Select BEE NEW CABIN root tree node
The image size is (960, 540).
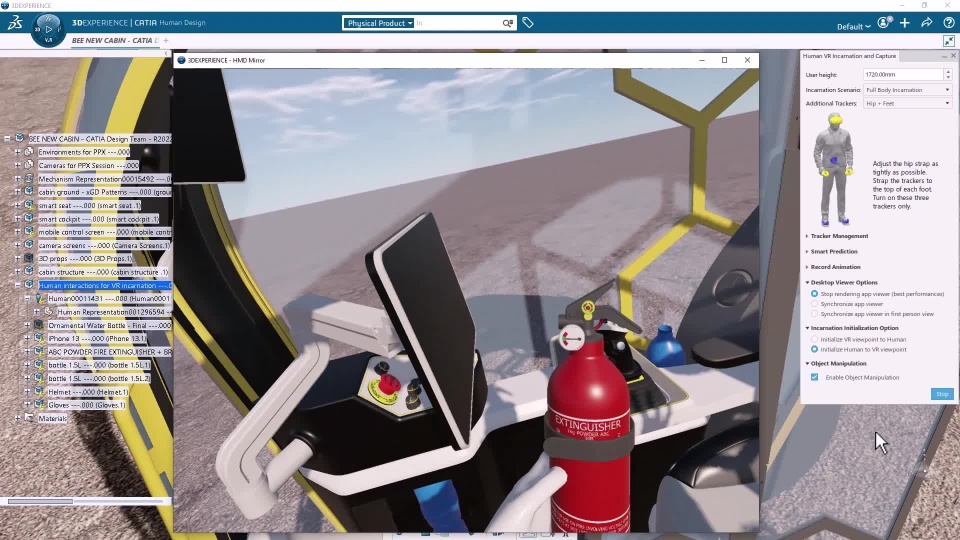click(x=100, y=139)
